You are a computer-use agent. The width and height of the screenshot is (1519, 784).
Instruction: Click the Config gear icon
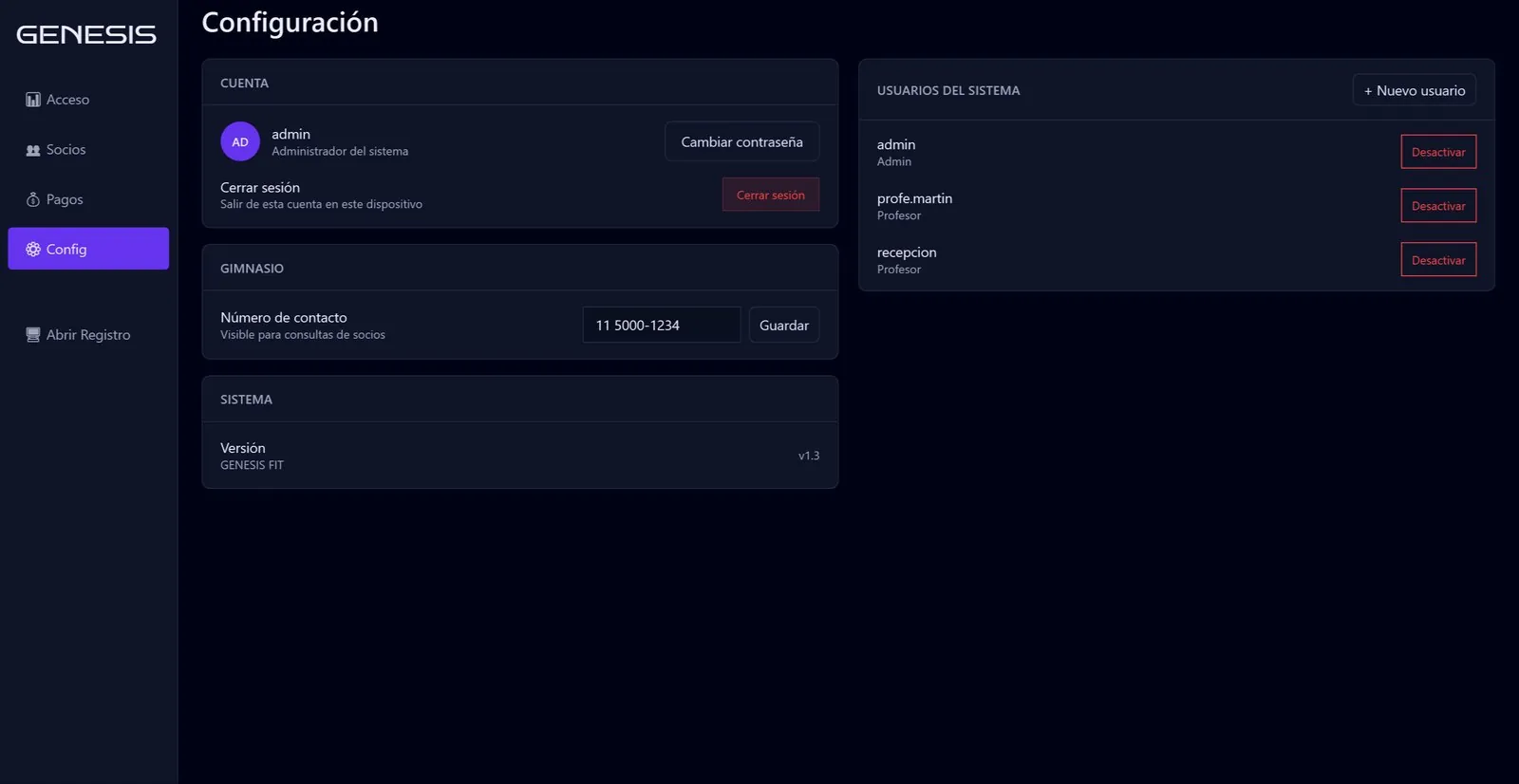point(33,249)
